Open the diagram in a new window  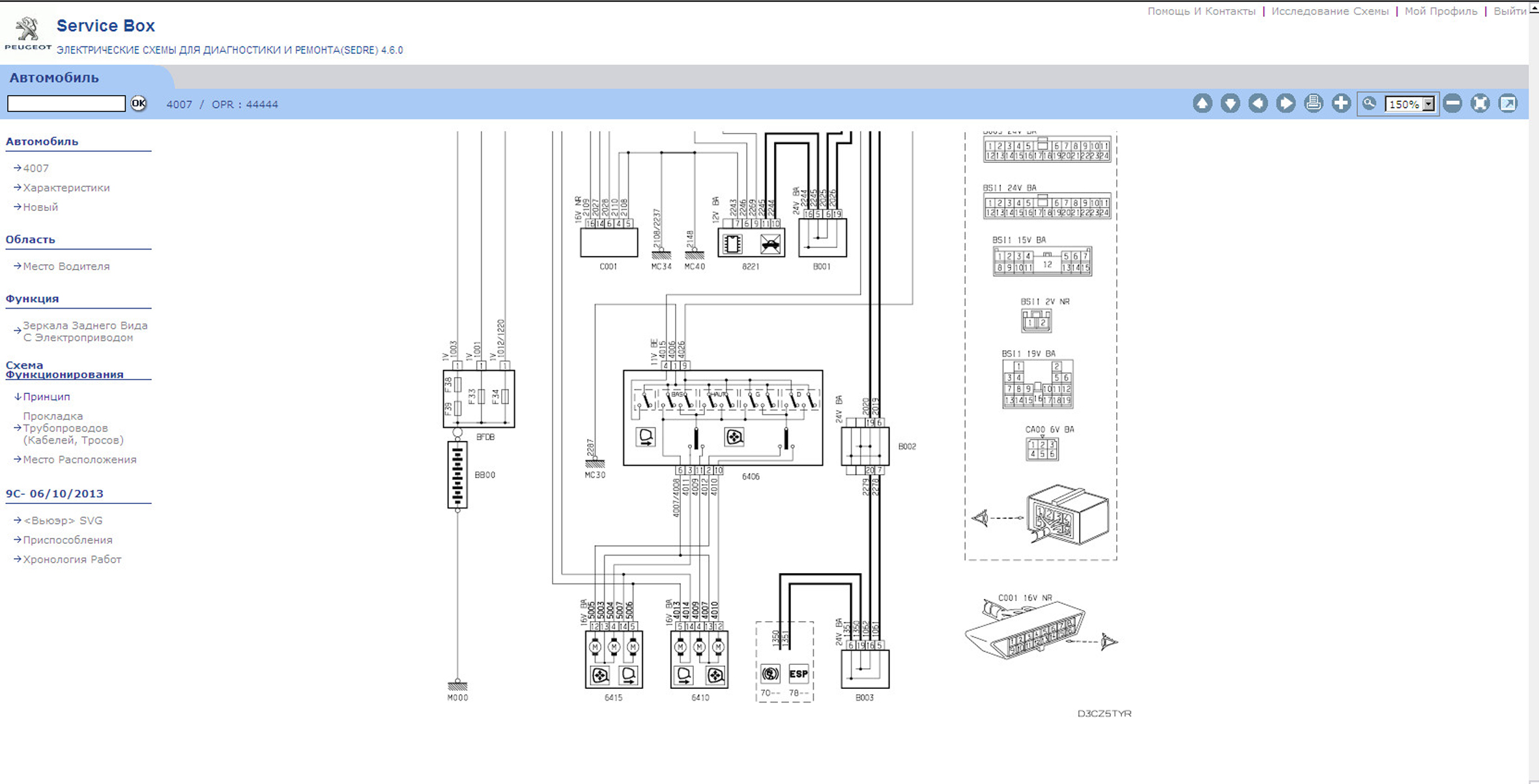point(1508,104)
